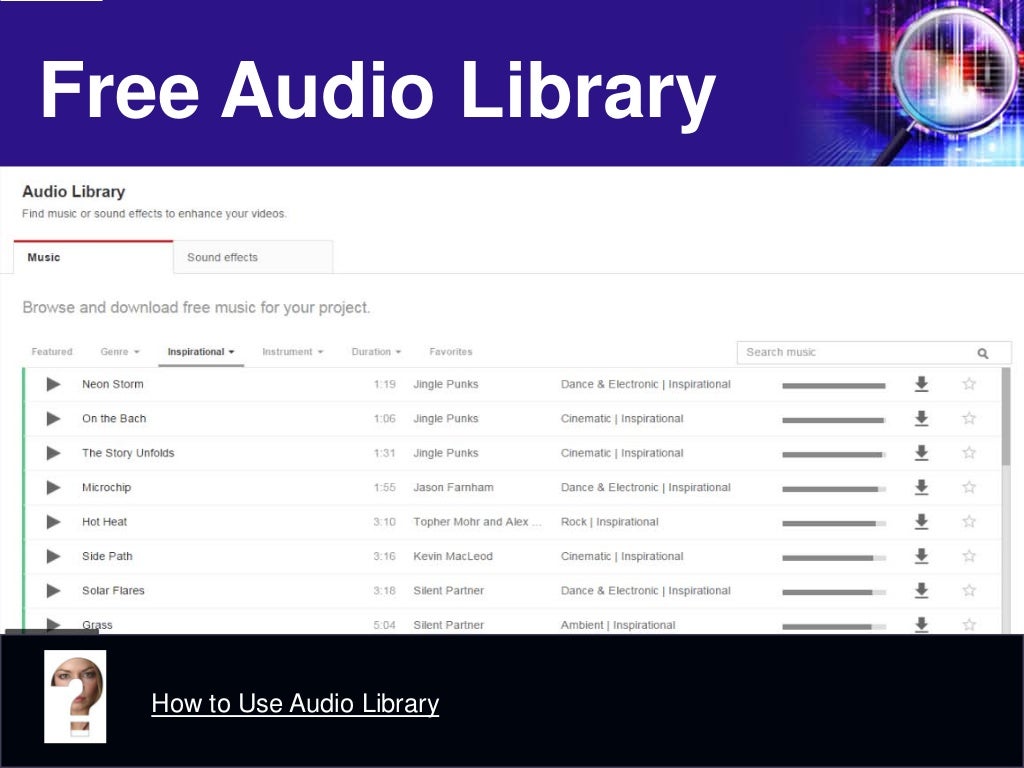The image size is (1024, 768).
Task: Select the Microchip track title
Action: 106,488
